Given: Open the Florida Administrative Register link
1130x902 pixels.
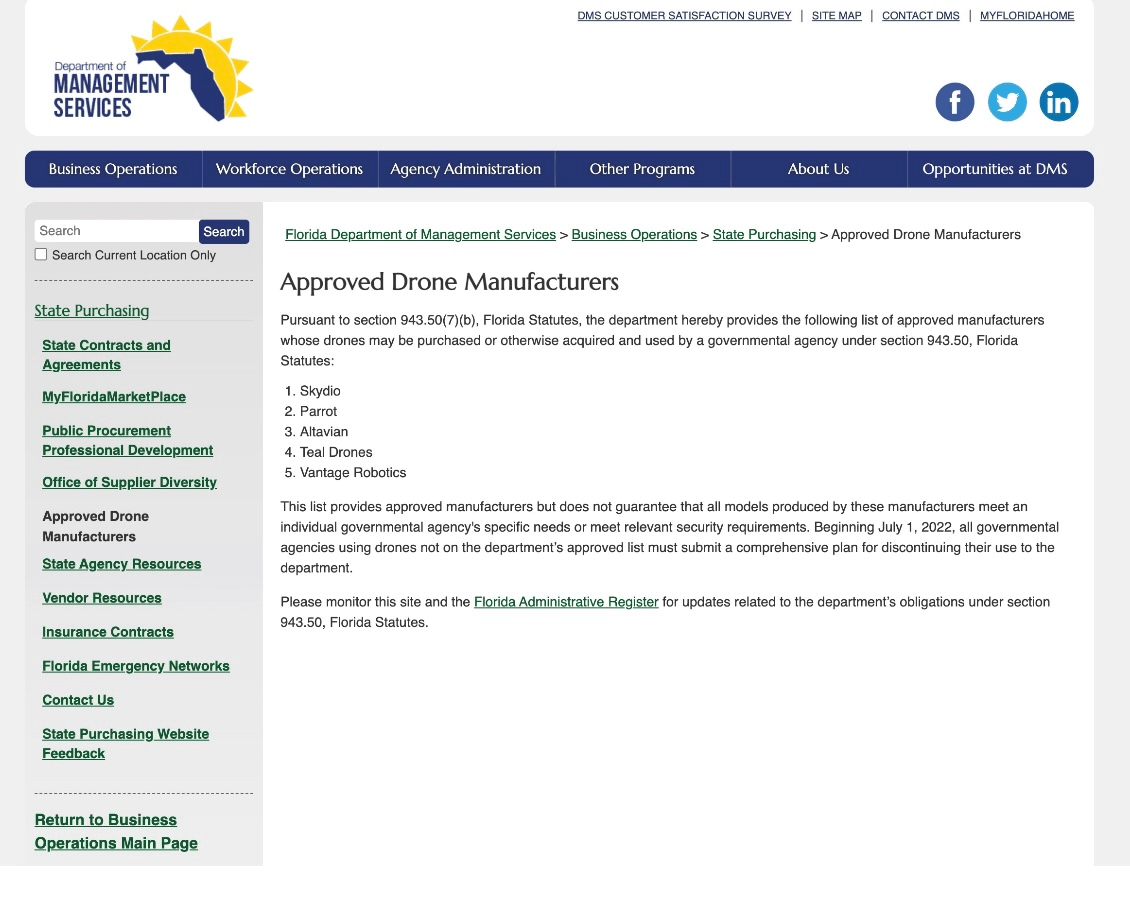Looking at the screenshot, I should 566,602.
